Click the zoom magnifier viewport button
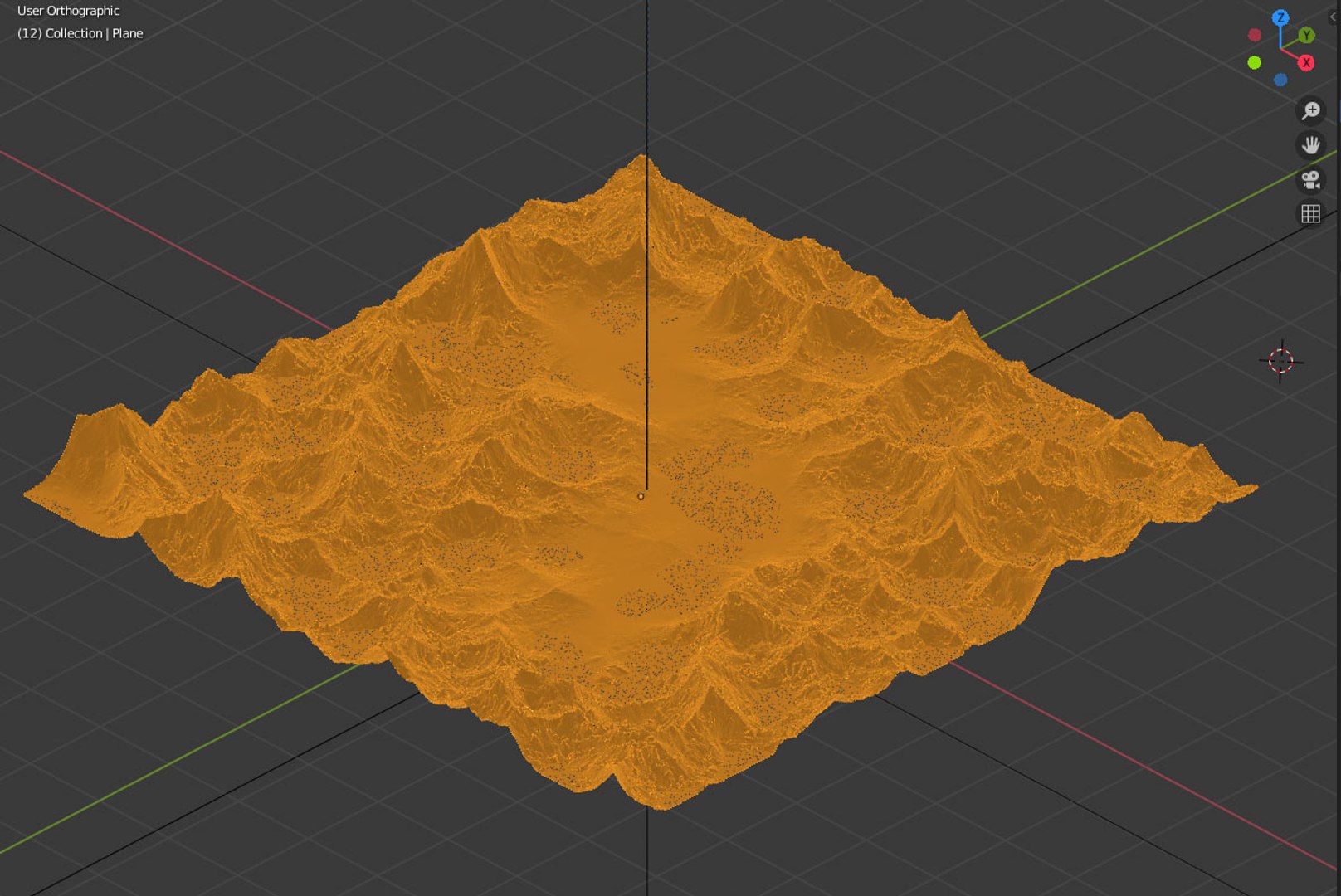1341x896 pixels. (1311, 110)
